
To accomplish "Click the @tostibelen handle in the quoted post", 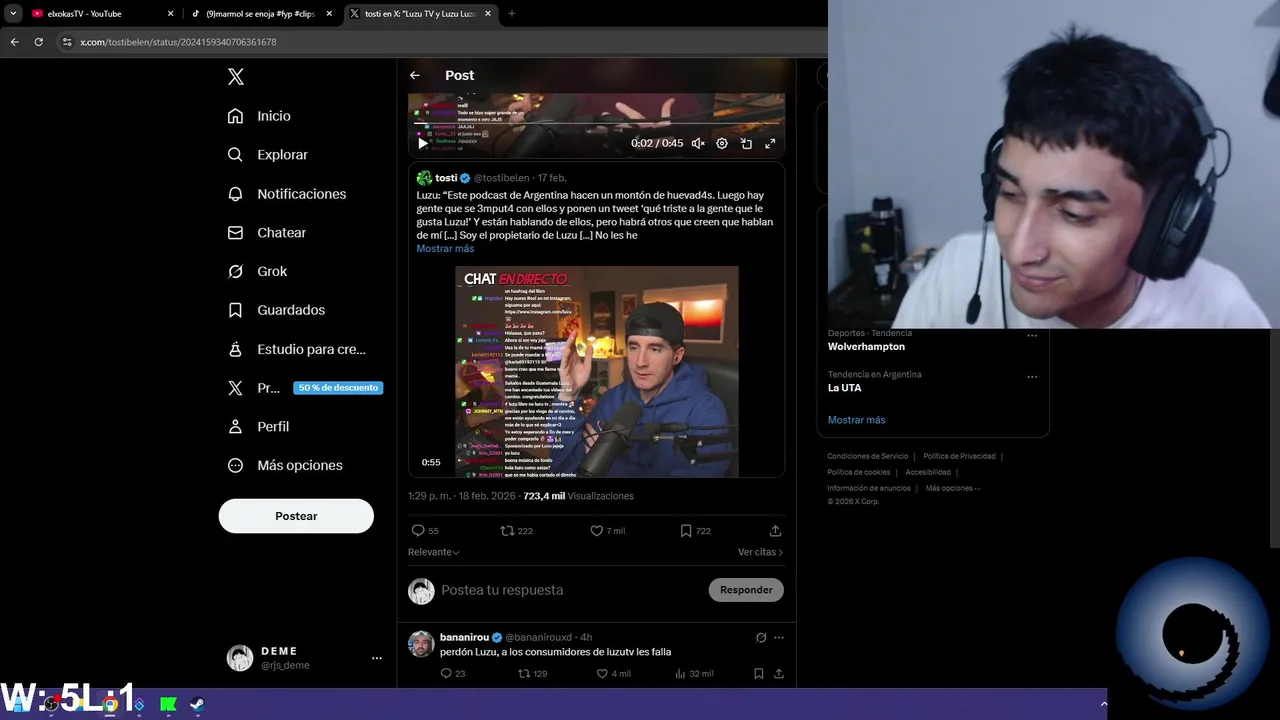I will tap(501, 178).
